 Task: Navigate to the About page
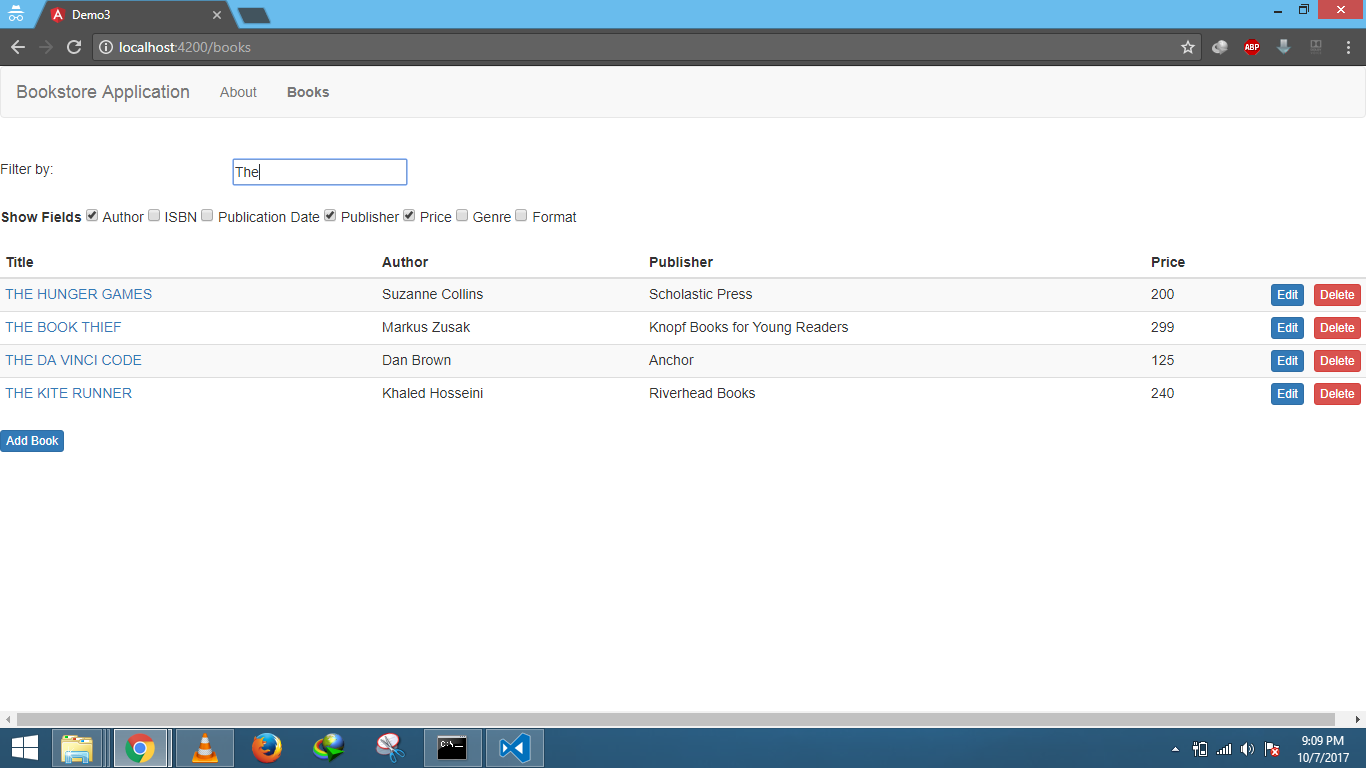pyautogui.click(x=238, y=92)
